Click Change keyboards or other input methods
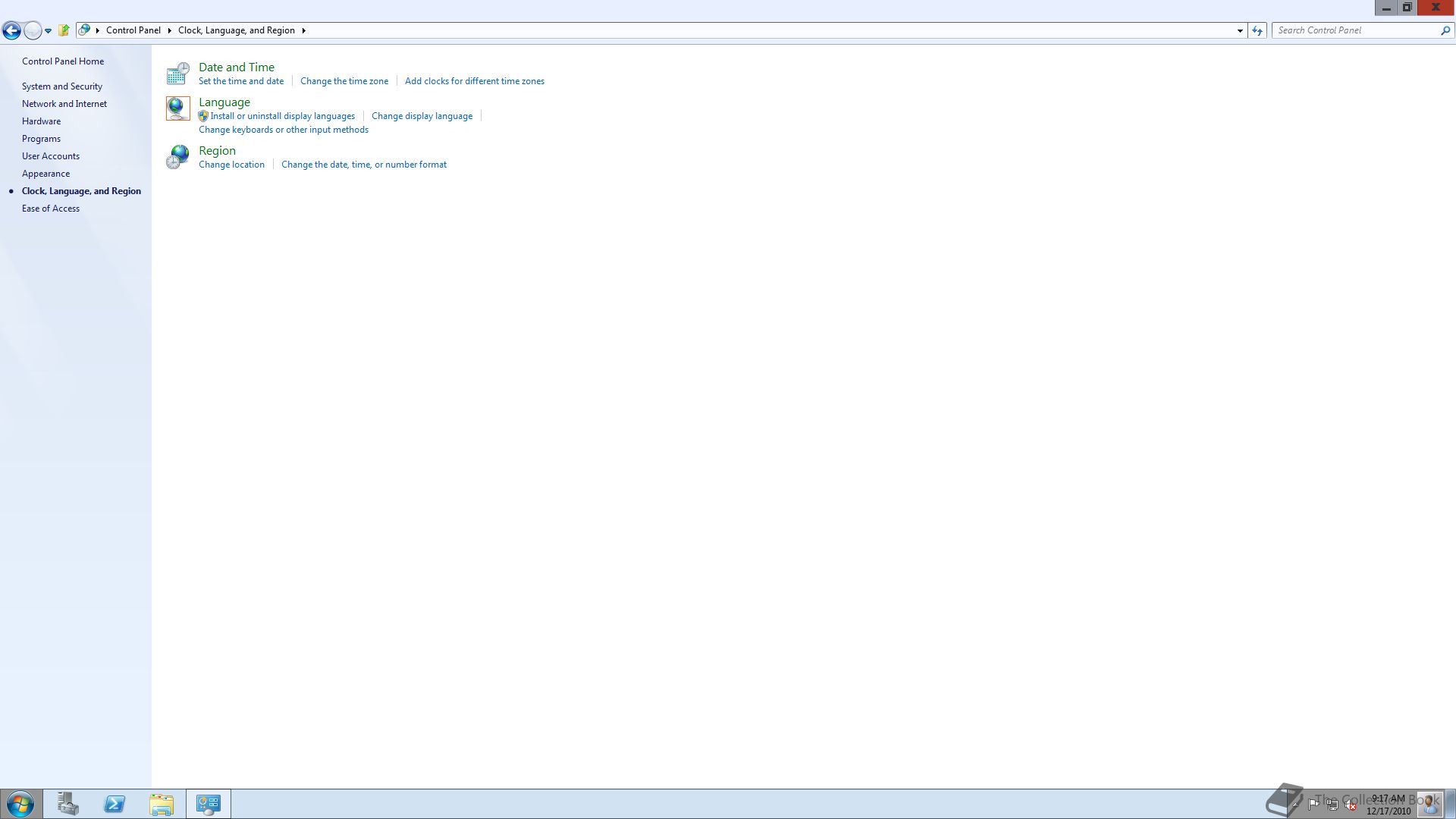Viewport: 1456px width, 819px height. [x=284, y=130]
